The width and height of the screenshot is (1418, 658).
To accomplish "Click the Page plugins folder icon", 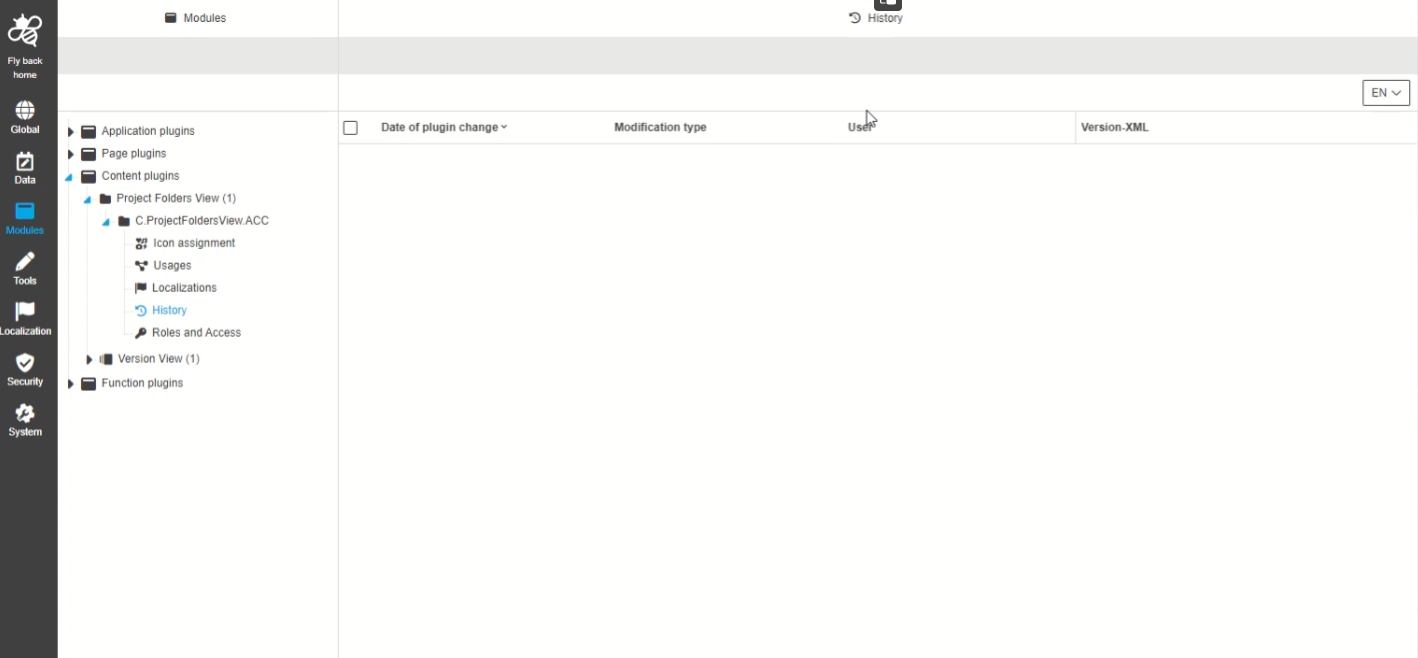I will tap(89, 154).
